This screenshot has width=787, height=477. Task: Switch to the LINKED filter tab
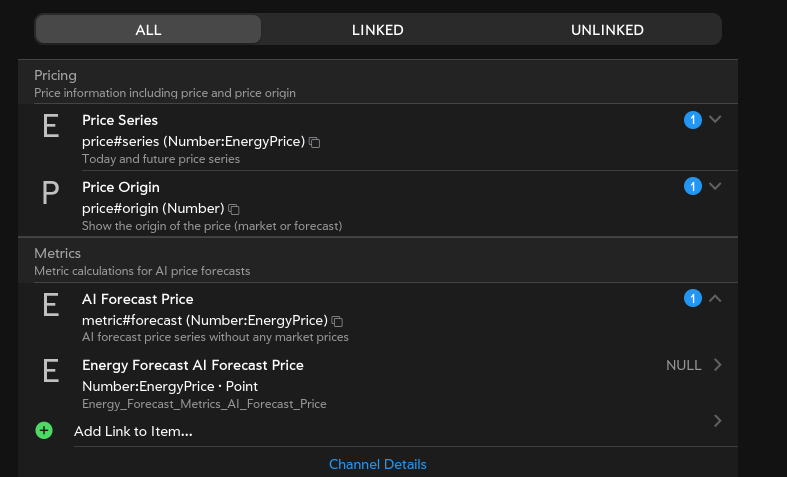click(378, 30)
